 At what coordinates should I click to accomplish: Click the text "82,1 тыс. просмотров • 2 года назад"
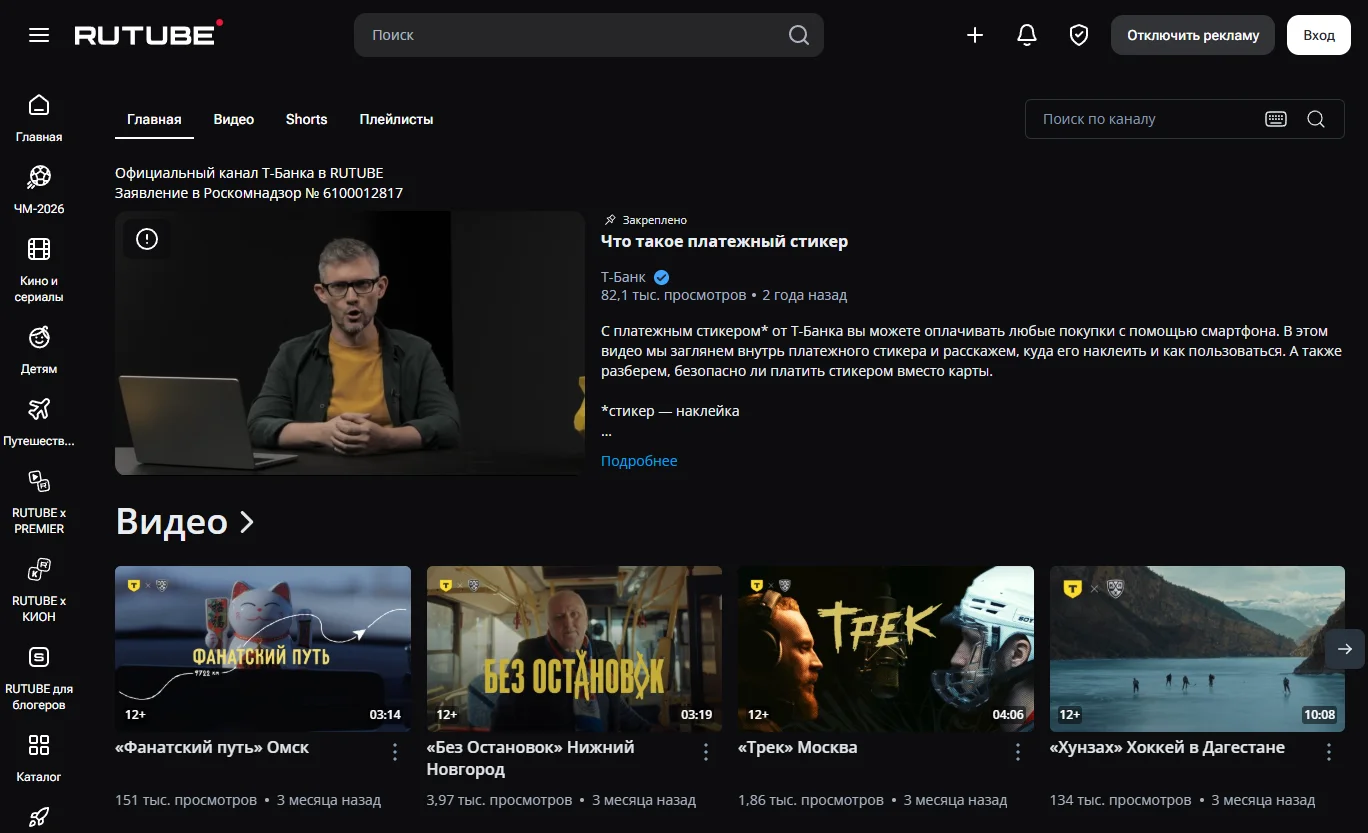[724, 296]
